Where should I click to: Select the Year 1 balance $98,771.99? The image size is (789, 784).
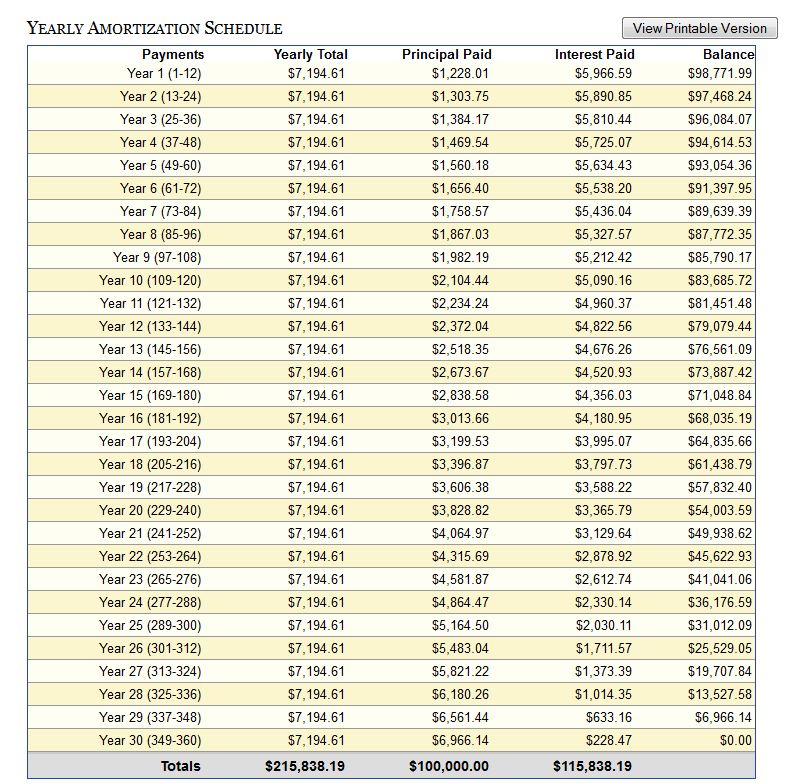[x=720, y=73]
